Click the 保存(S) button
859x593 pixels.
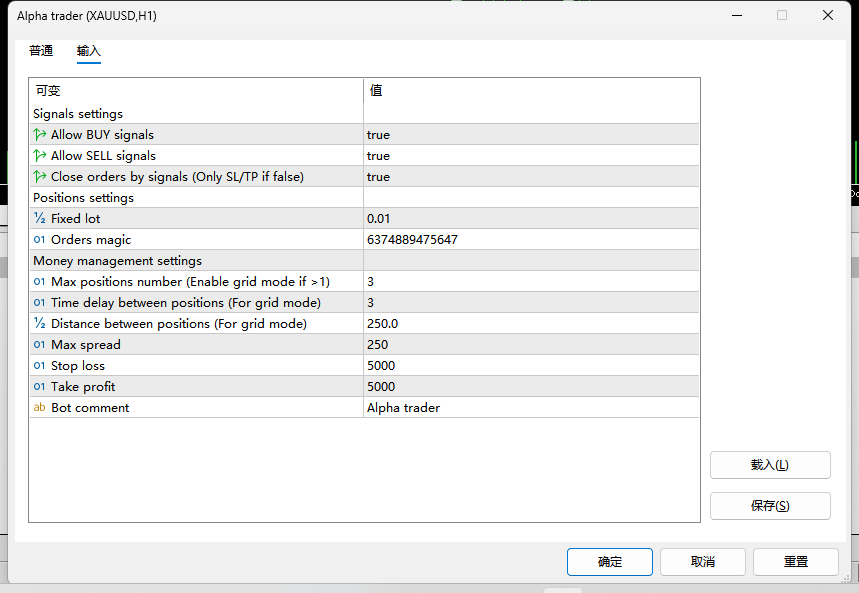click(x=770, y=506)
